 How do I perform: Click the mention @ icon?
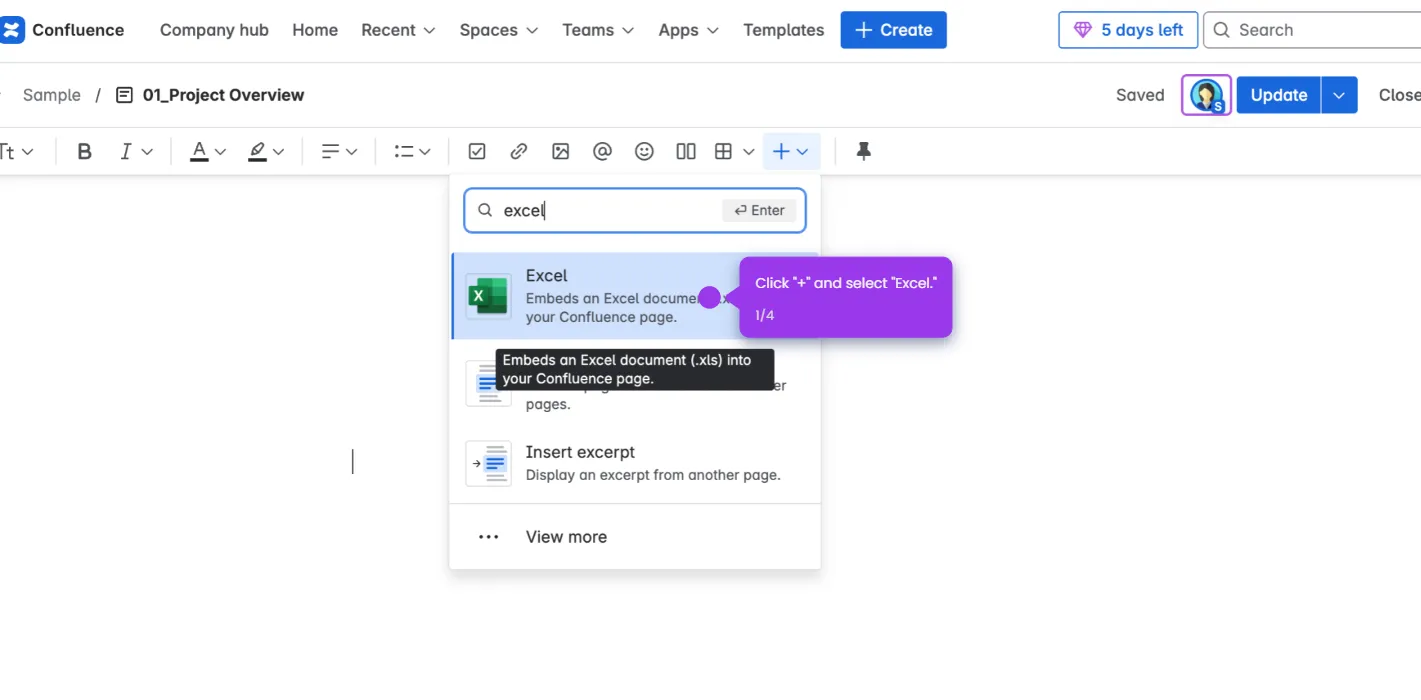click(602, 151)
